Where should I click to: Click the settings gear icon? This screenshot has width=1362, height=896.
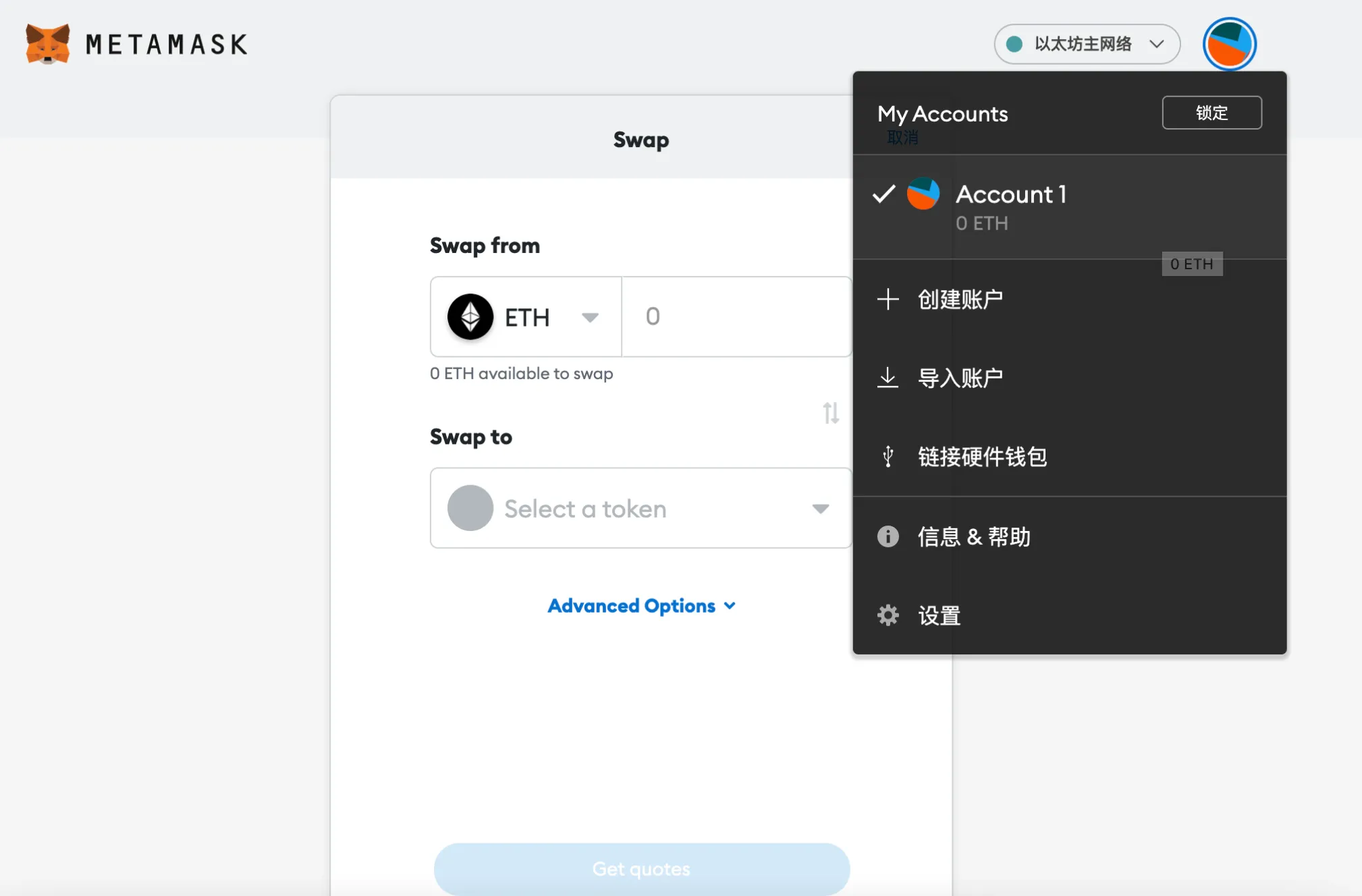tap(887, 614)
